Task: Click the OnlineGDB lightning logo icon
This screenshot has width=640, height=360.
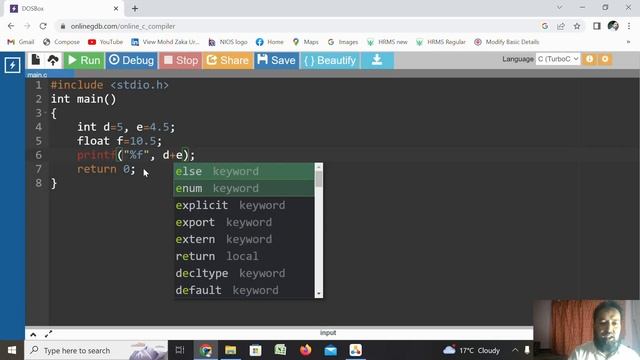Action: (12, 65)
